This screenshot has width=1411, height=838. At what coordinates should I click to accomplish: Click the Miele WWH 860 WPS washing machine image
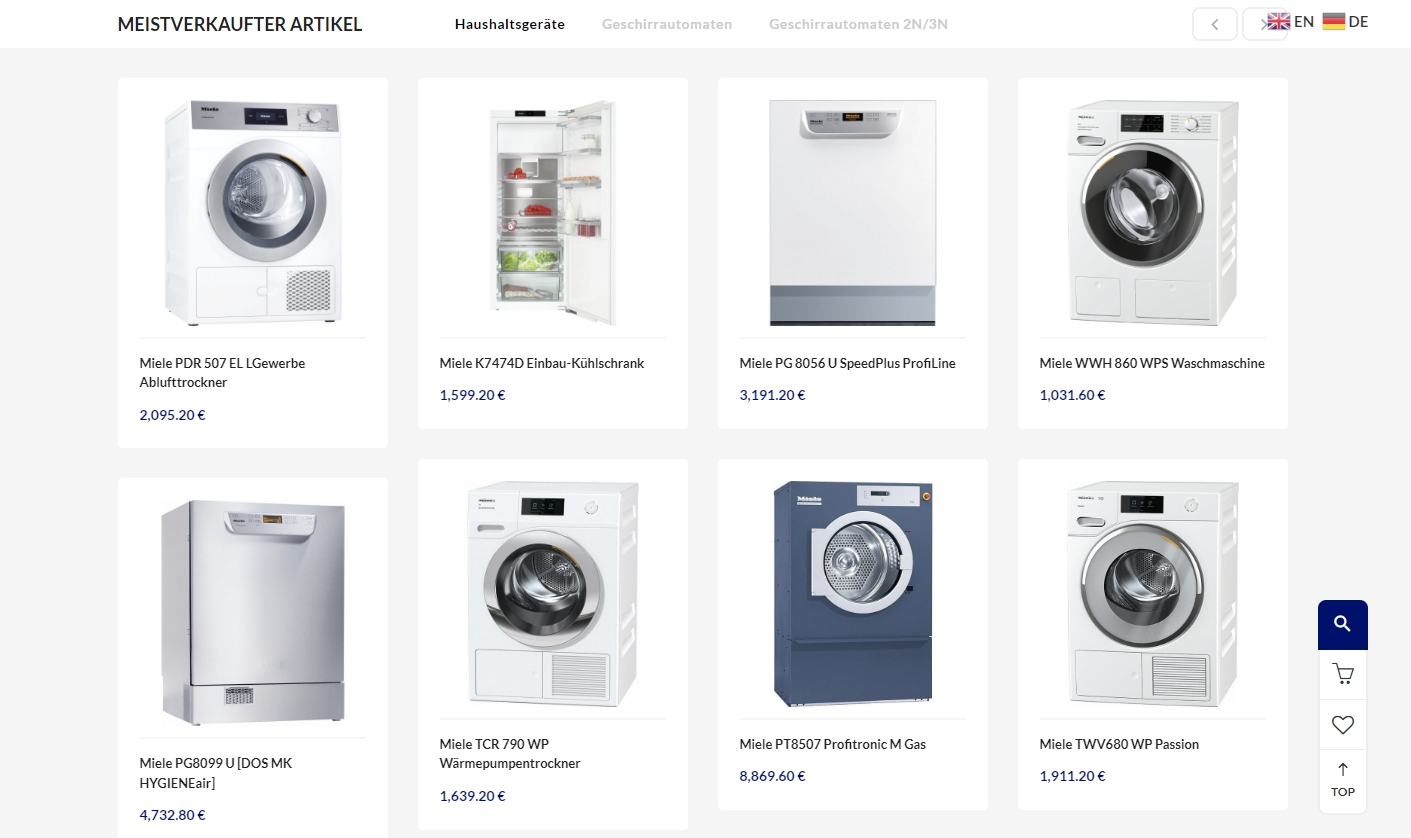point(1153,212)
